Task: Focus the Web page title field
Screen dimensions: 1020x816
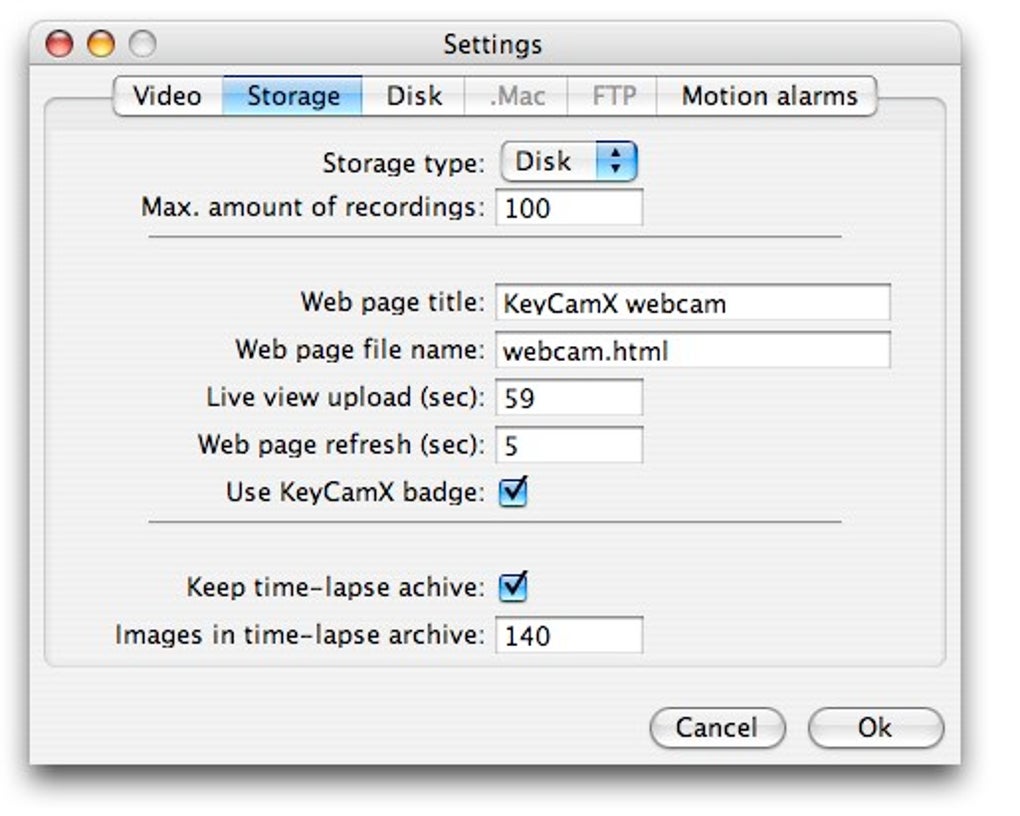Action: coord(692,303)
